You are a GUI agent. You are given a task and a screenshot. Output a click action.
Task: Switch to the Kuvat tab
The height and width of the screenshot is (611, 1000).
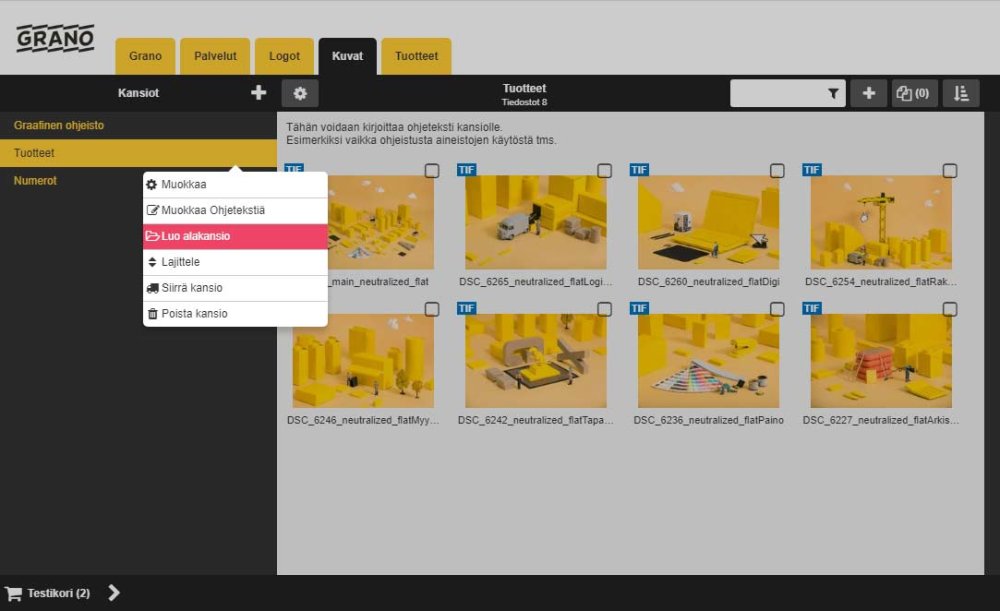point(348,56)
